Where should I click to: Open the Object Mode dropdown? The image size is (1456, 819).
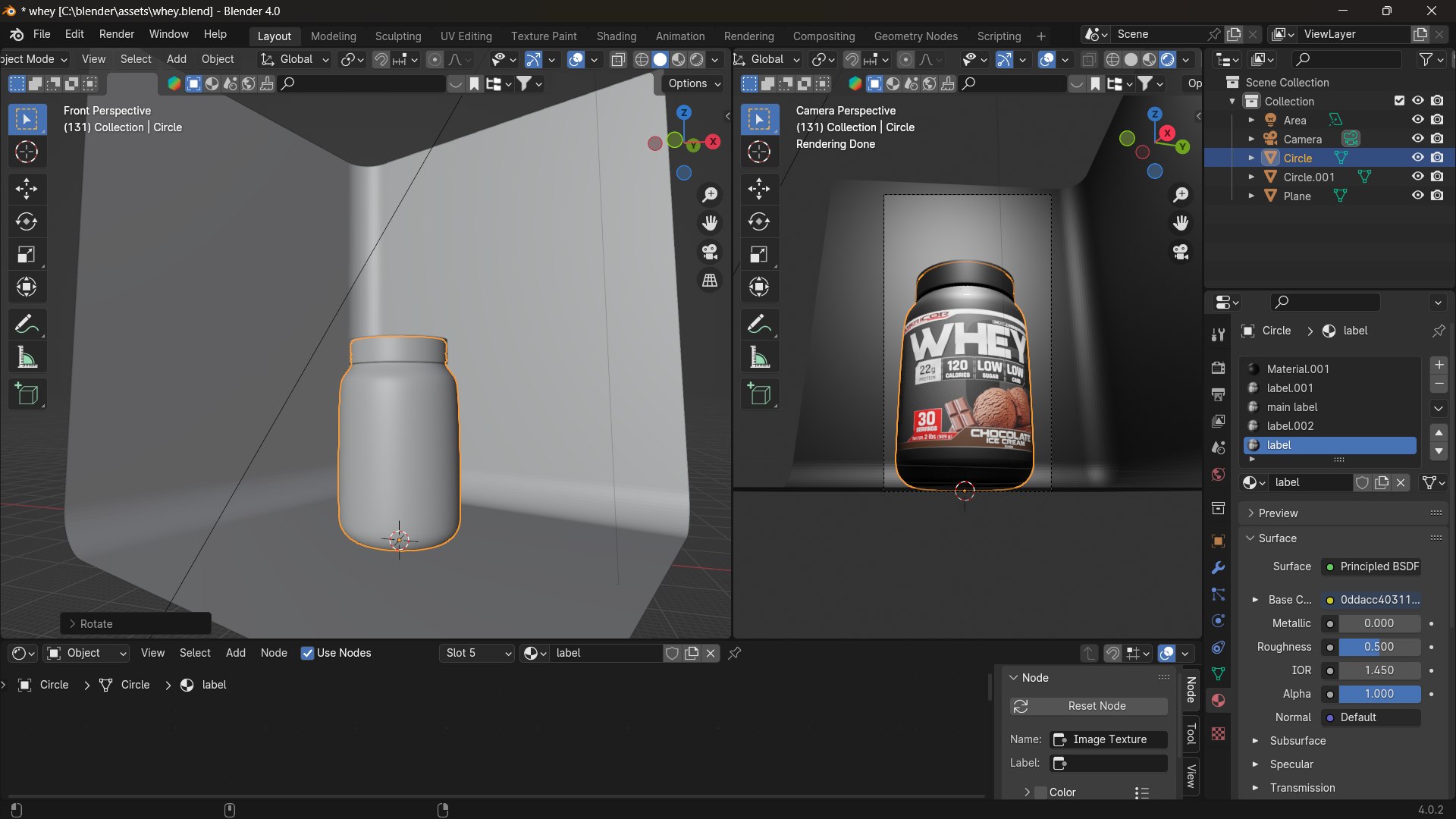click(33, 59)
